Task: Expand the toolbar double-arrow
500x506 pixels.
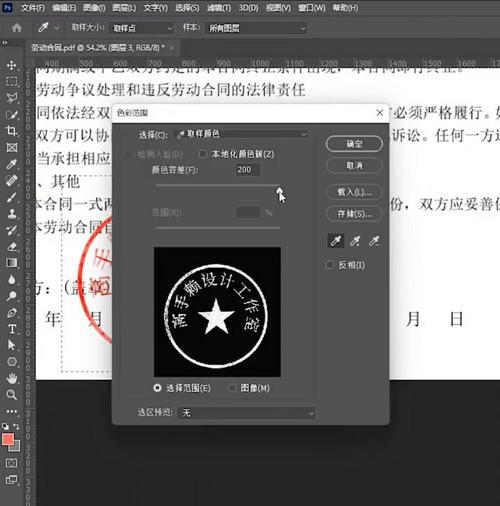Action: click(5, 43)
